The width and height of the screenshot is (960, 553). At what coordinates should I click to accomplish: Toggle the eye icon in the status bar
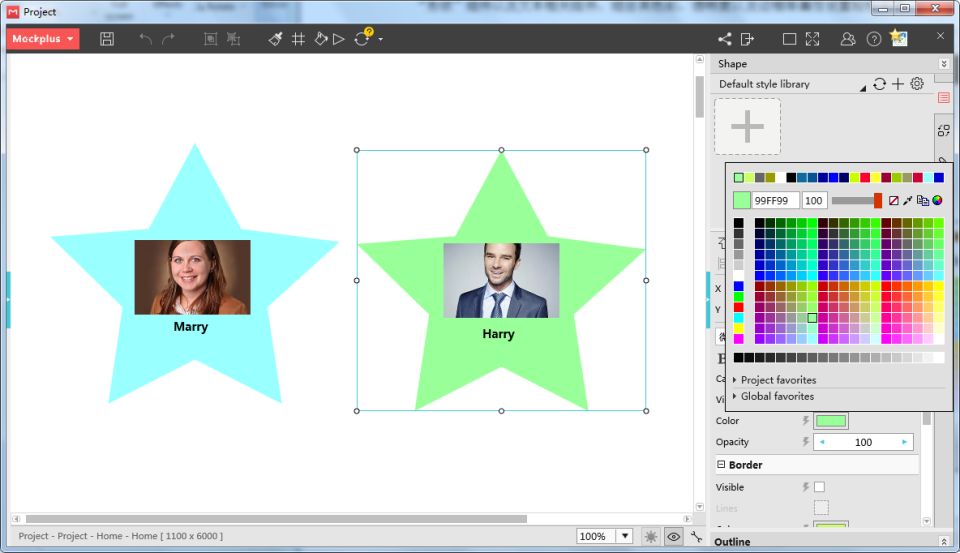[x=674, y=537]
